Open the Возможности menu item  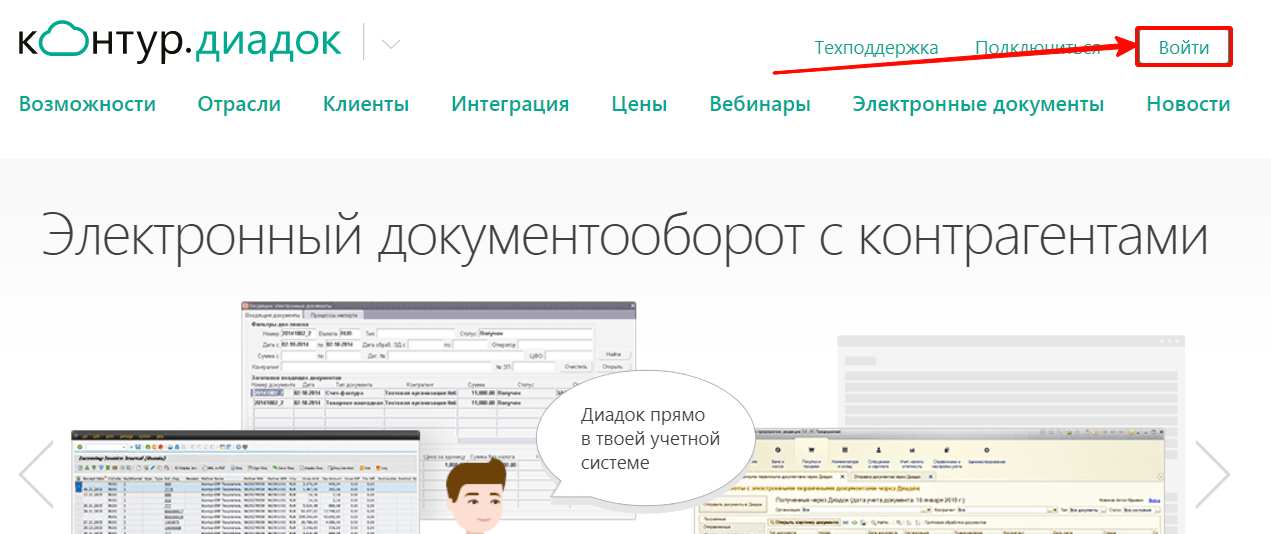coord(87,104)
